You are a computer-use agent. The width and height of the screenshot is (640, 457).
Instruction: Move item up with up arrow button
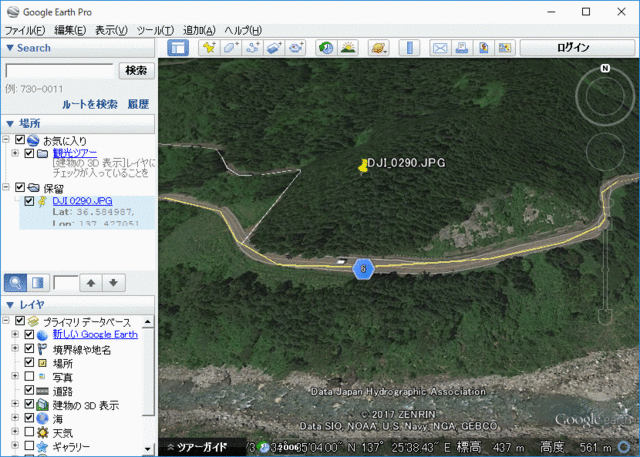[91, 282]
